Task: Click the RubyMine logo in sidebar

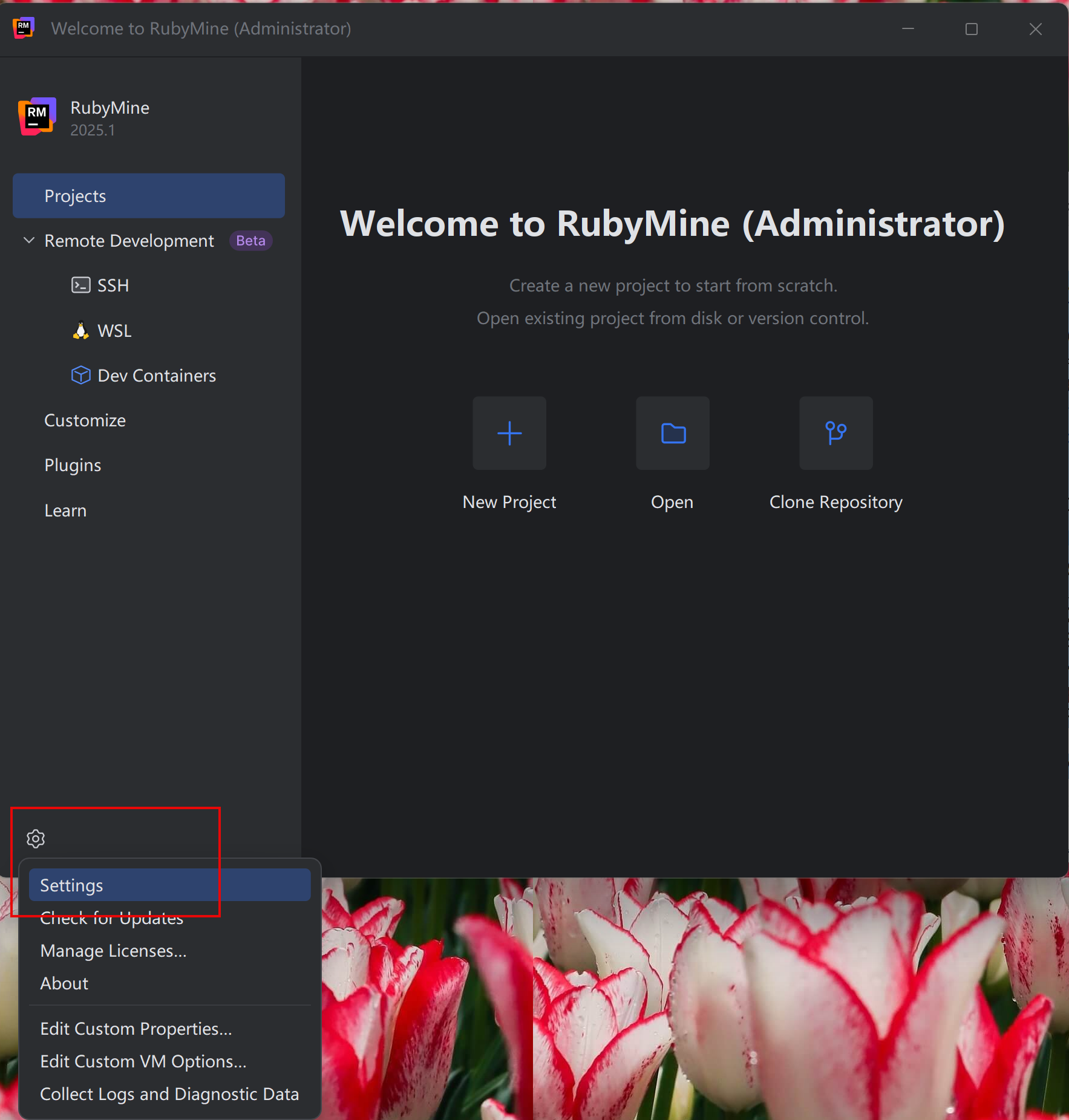Action: pos(37,116)
